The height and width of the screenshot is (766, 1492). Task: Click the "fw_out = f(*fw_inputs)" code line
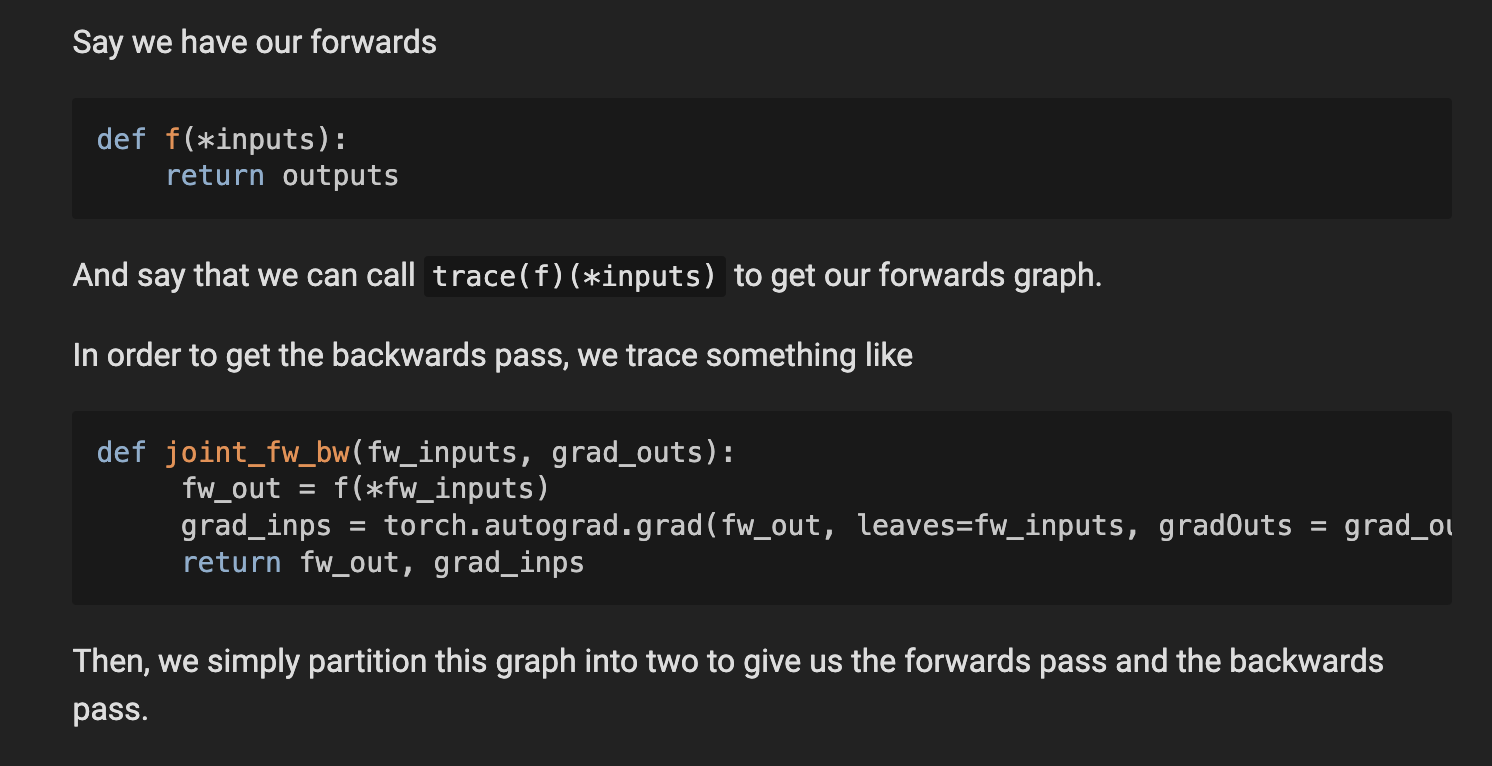[366, 489]
